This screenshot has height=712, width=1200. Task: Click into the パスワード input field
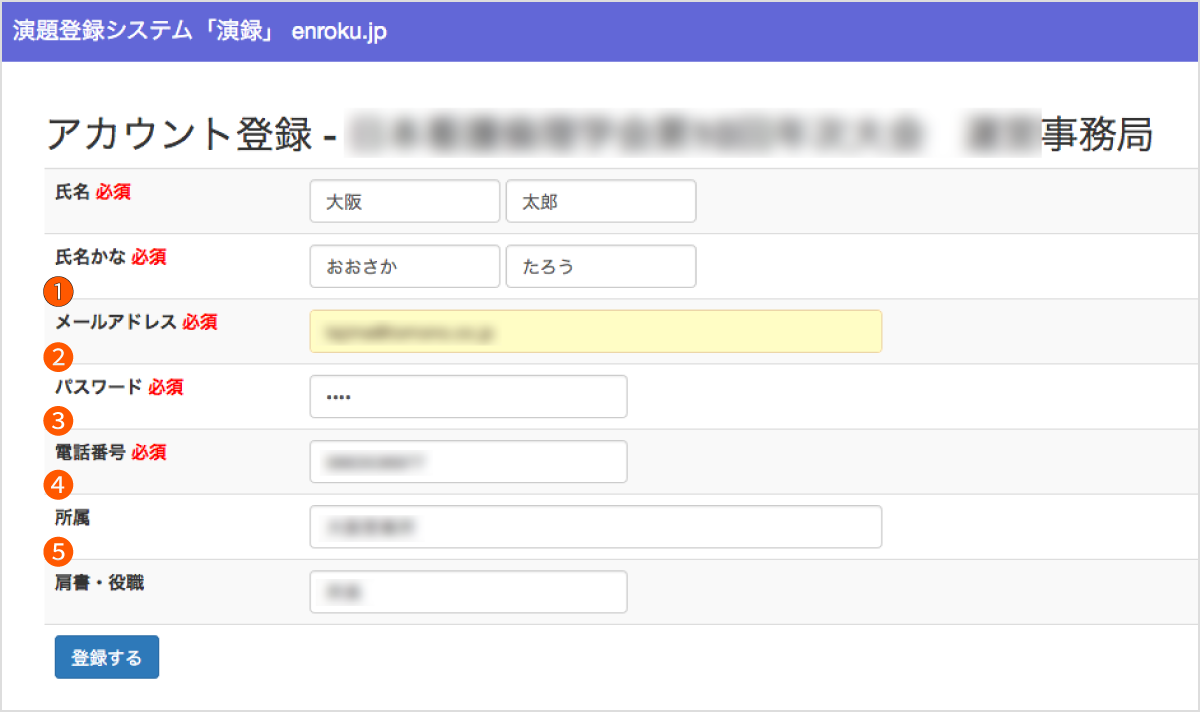[x=468, y=397]
